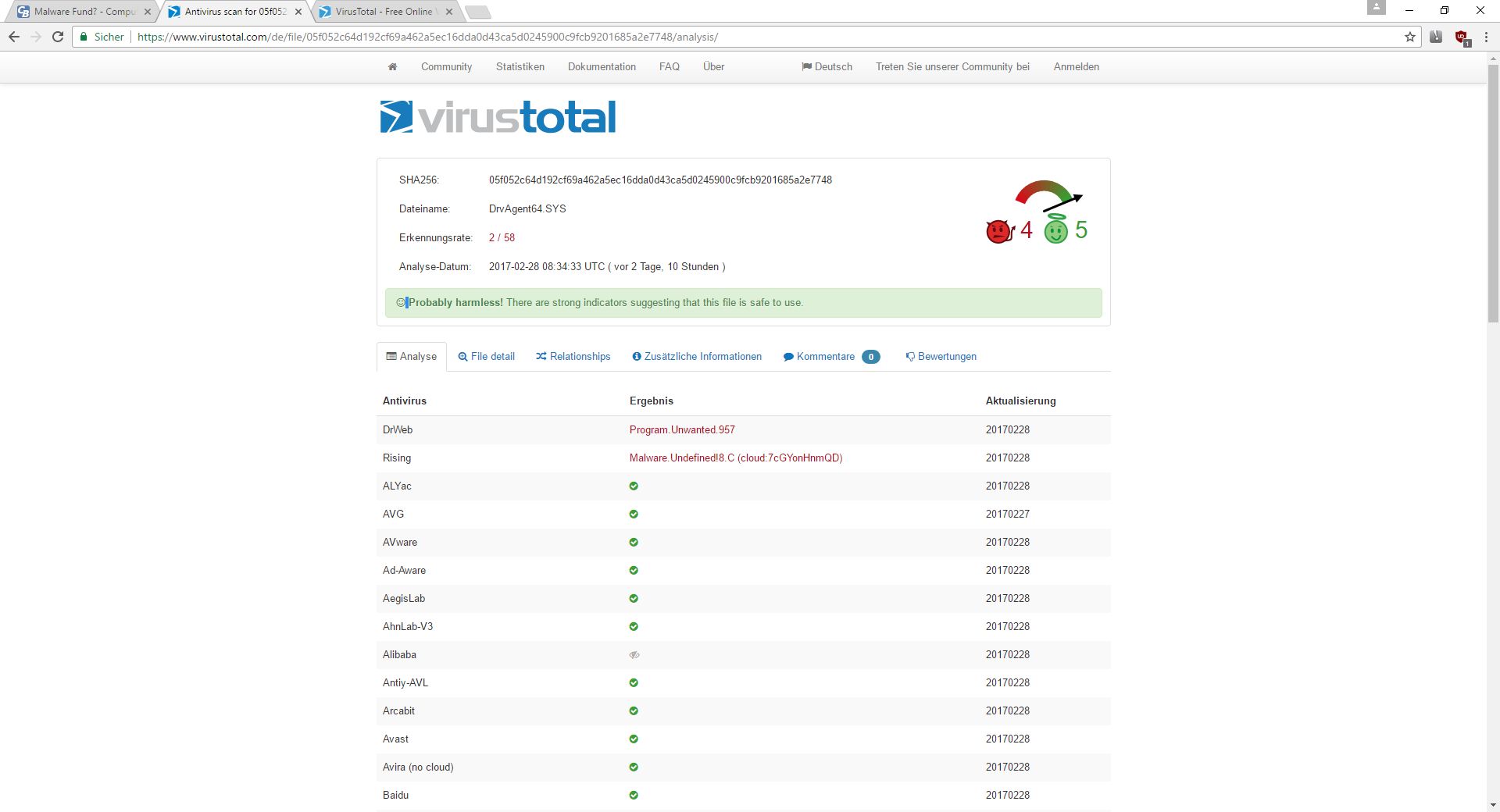Bookmark this page with the star icon
Image resolution: width=1500 pixels, height=812 pixels.
[x=1410, y=37]
